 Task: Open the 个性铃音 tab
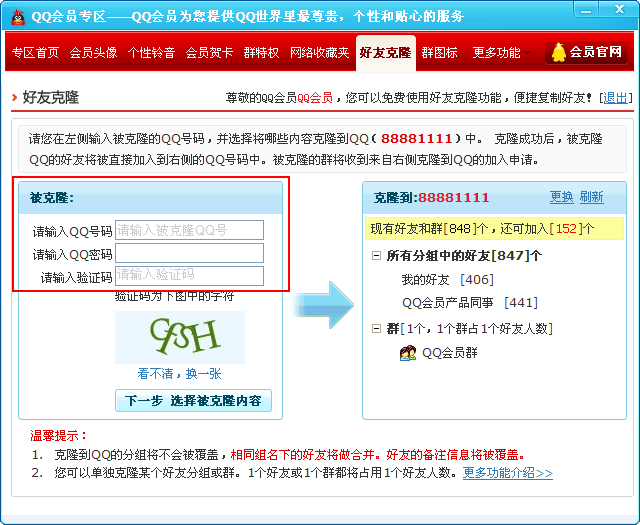[x=151, y=52]
